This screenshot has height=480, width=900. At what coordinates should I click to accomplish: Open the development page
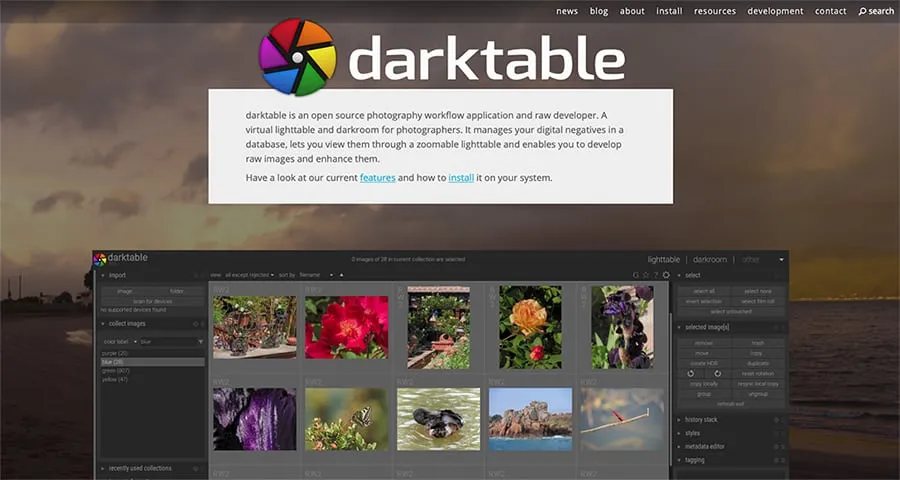point(775,11)
